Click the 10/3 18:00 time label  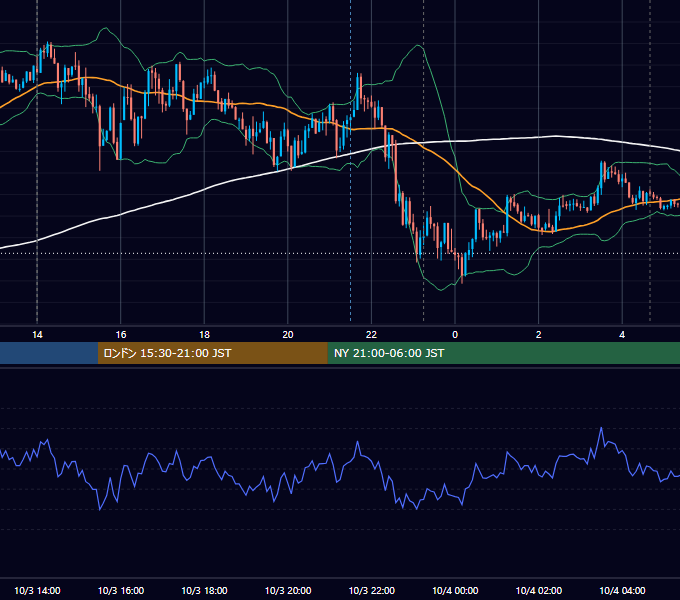pyautogui.click(x=204, y=590)
